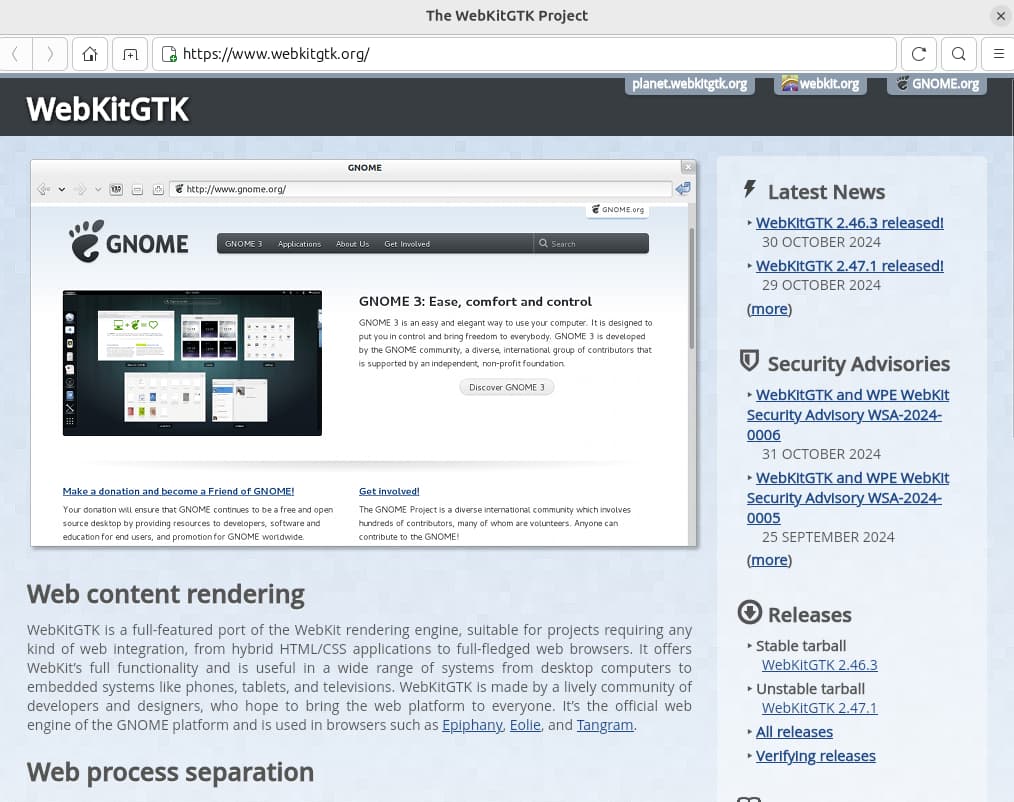This screenshot has height=802, width=1014.
Task: Click the window title The WebKitGTK Project
Action: [x=506, y=16]
